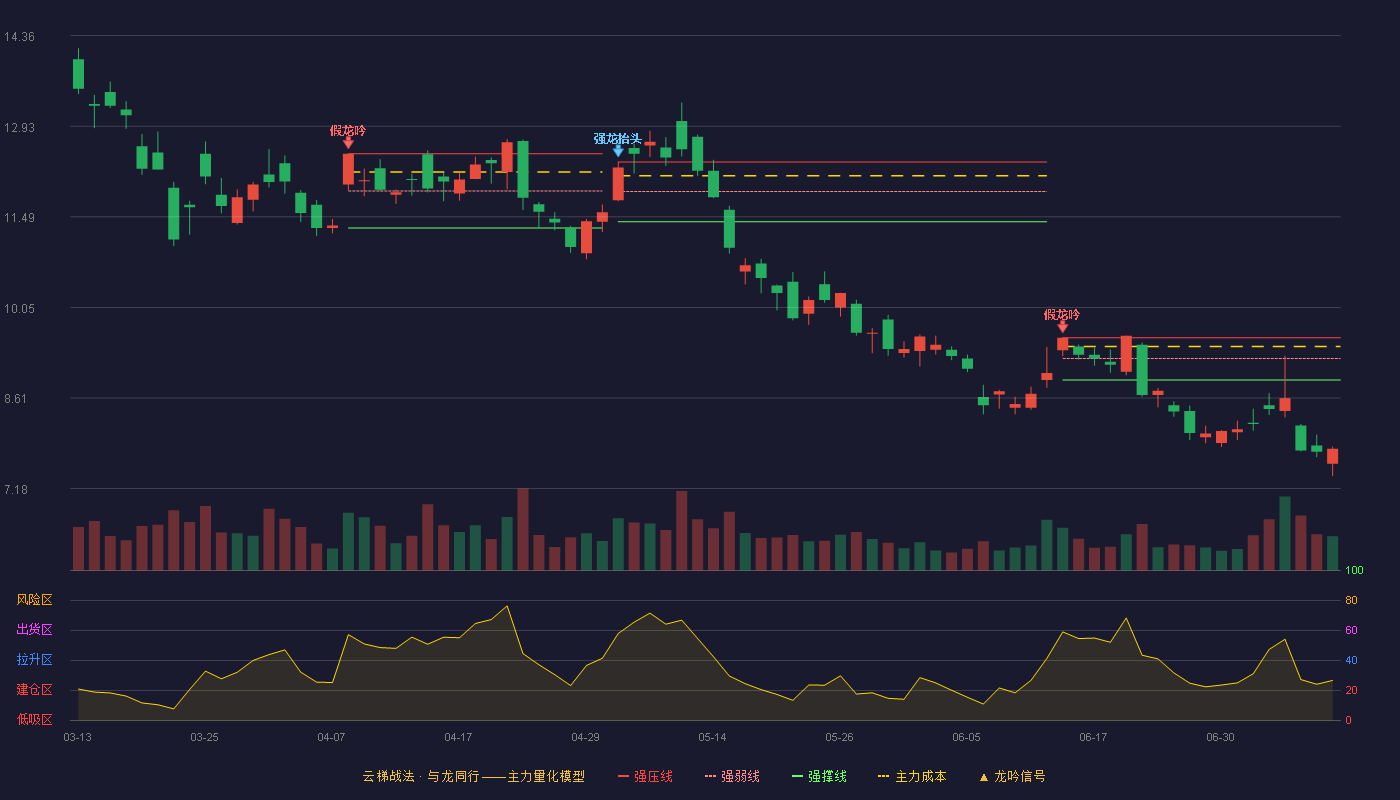Image resolution: width=1400 pixels, height=800 pixels.
Task: Click the first red 假龙吟 arrow marker
Action: 348,143
